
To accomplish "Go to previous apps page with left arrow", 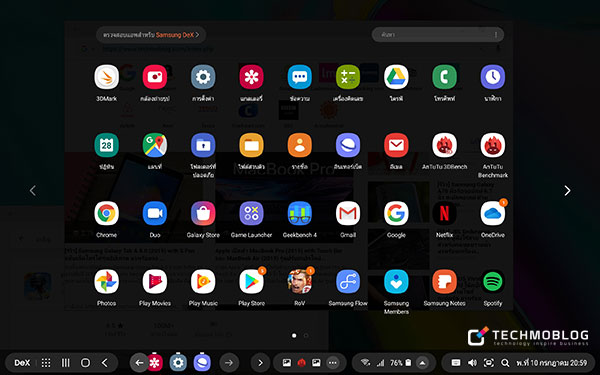I will (33, 191).
